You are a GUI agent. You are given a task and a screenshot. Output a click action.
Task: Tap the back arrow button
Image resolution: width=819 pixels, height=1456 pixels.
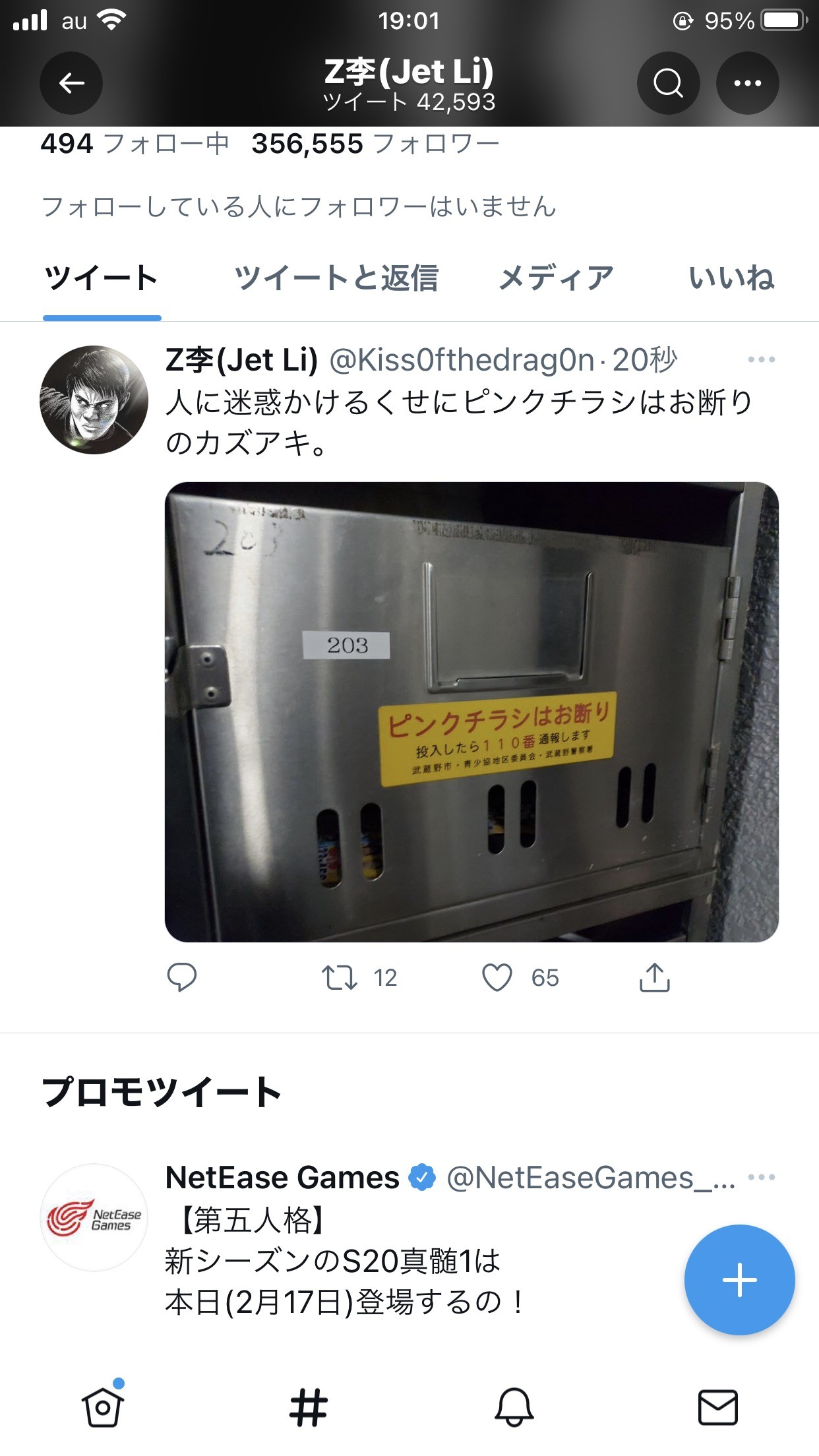click(71, 83)
